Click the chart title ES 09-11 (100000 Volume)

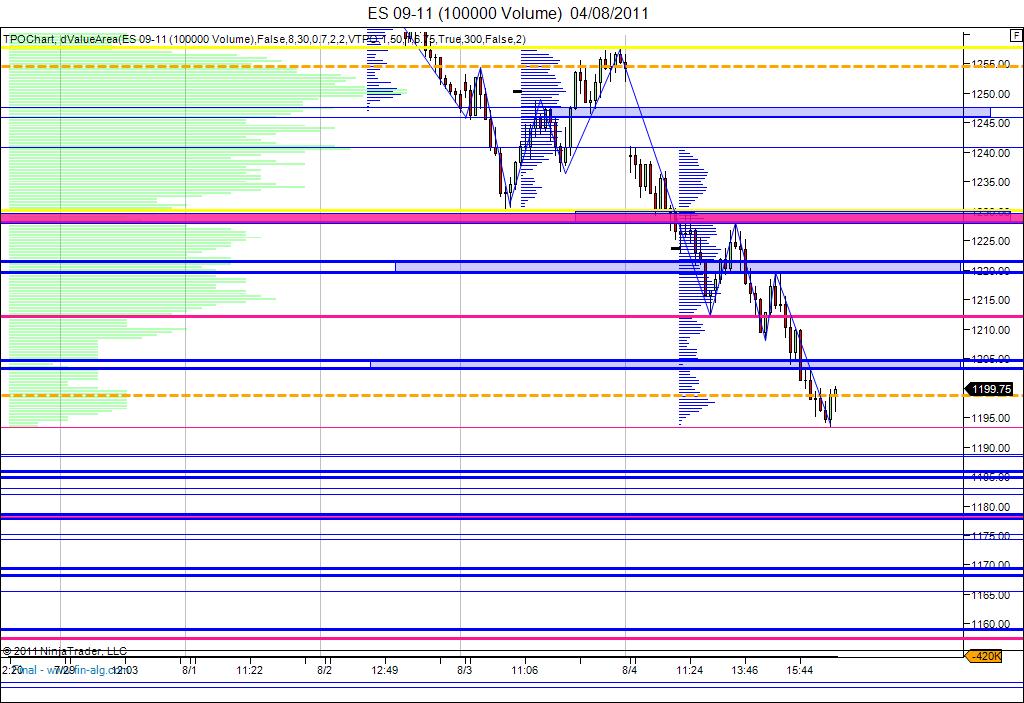pyautogui.click(x=508, y=13)
